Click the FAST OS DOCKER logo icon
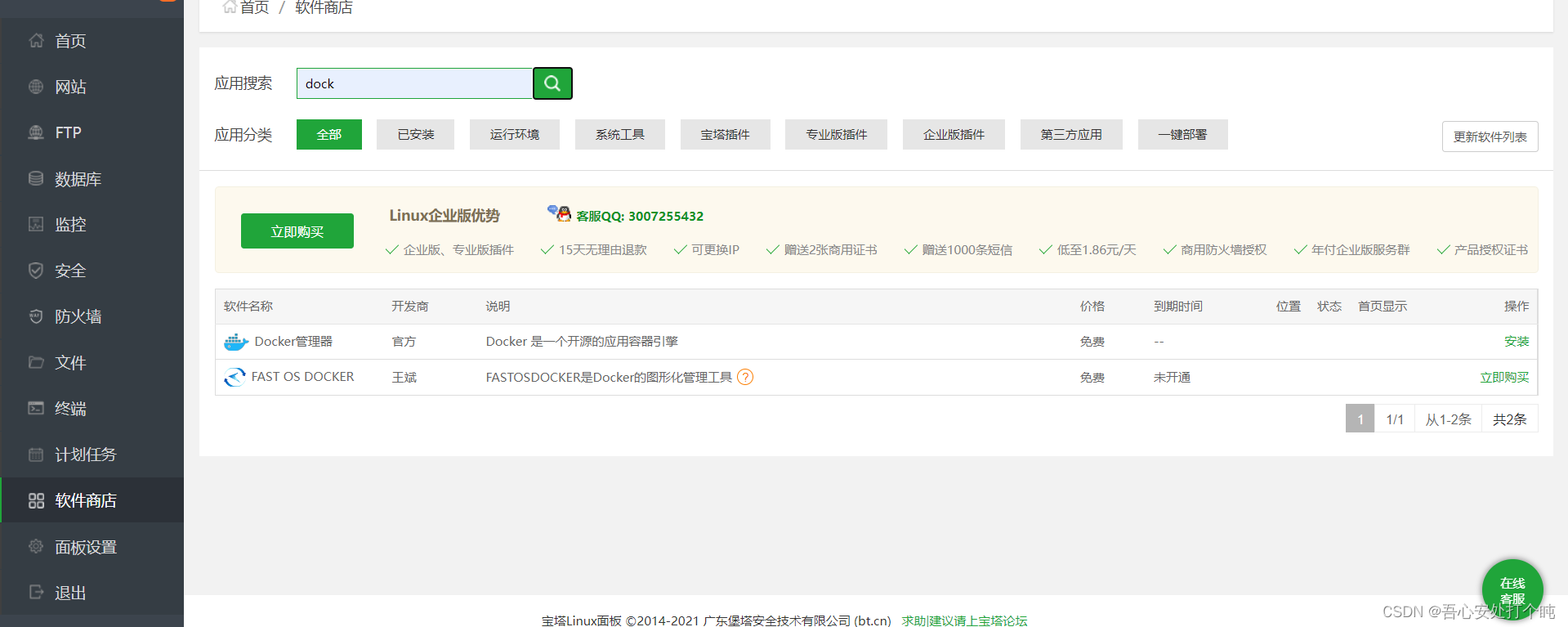 click(235, 377)
